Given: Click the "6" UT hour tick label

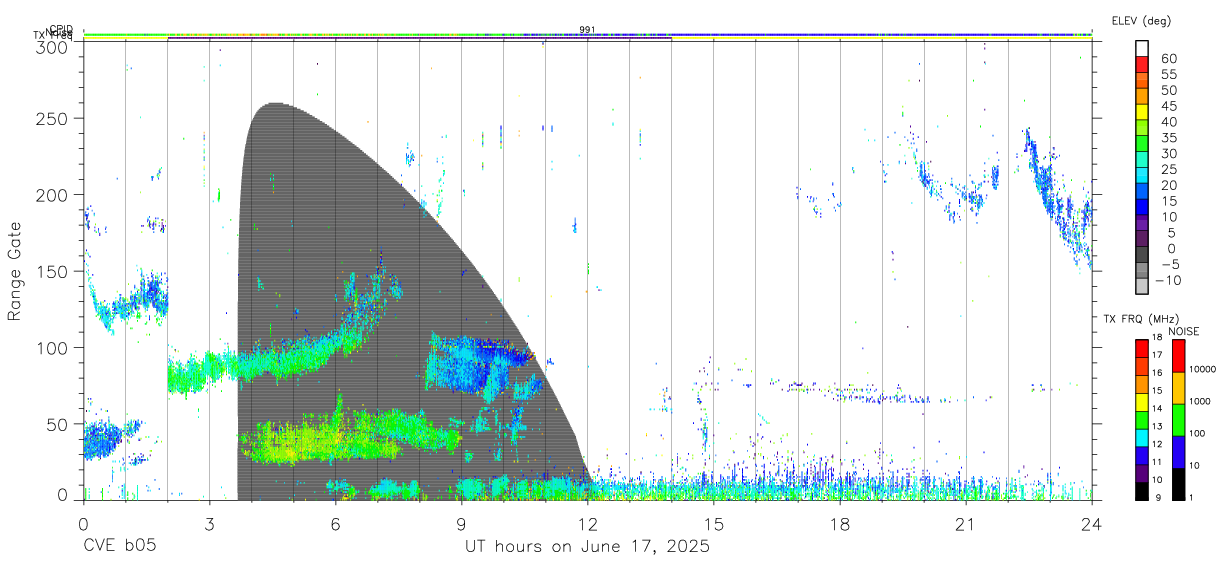Looking at the screenshot, I should point(335,524).
